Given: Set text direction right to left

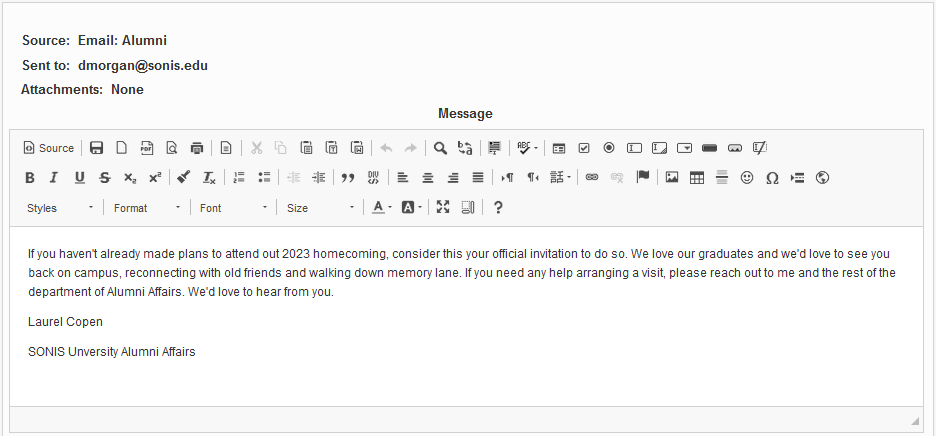Looking at the screenshot, I should coord(532,177).
